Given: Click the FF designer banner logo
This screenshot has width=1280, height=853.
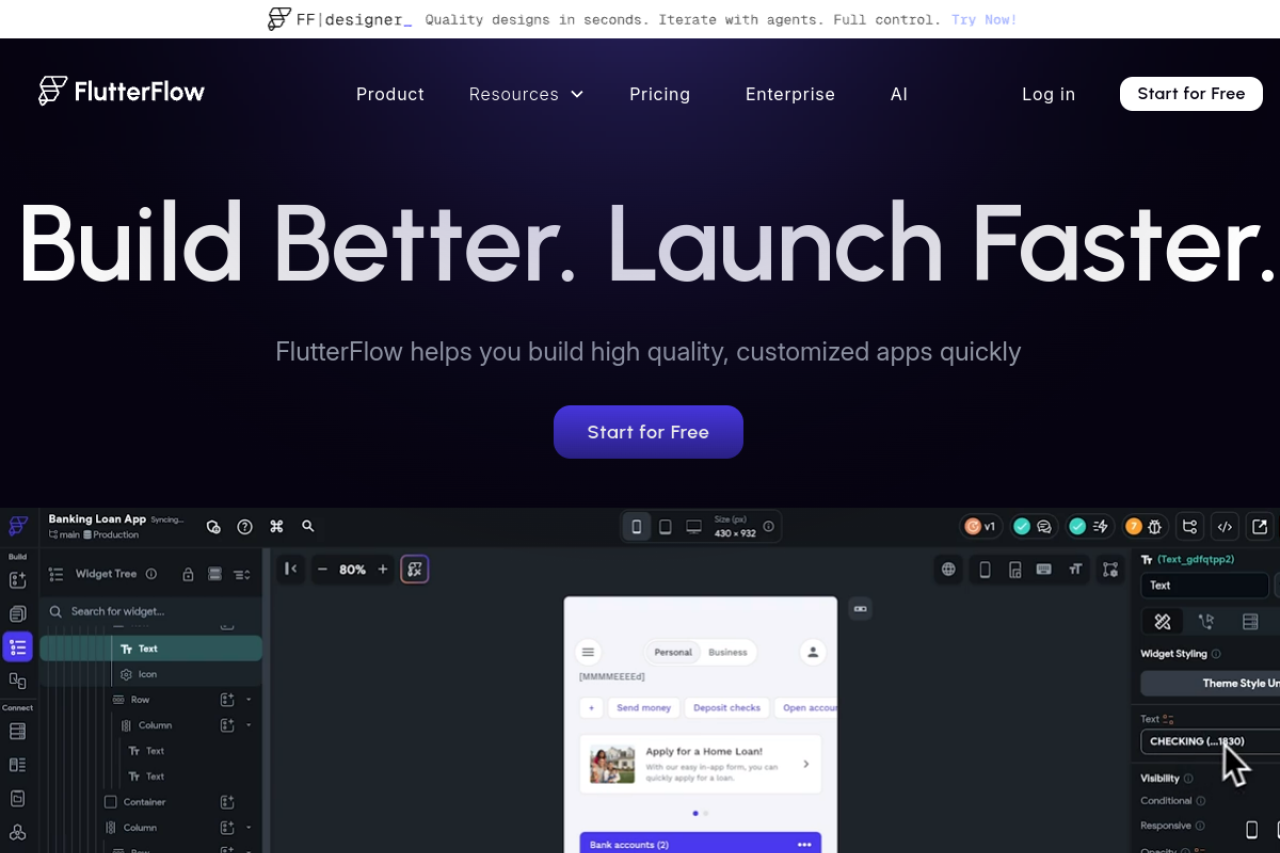Looking at the screenshot, I should pyautogui.click(x=340, y=19).
